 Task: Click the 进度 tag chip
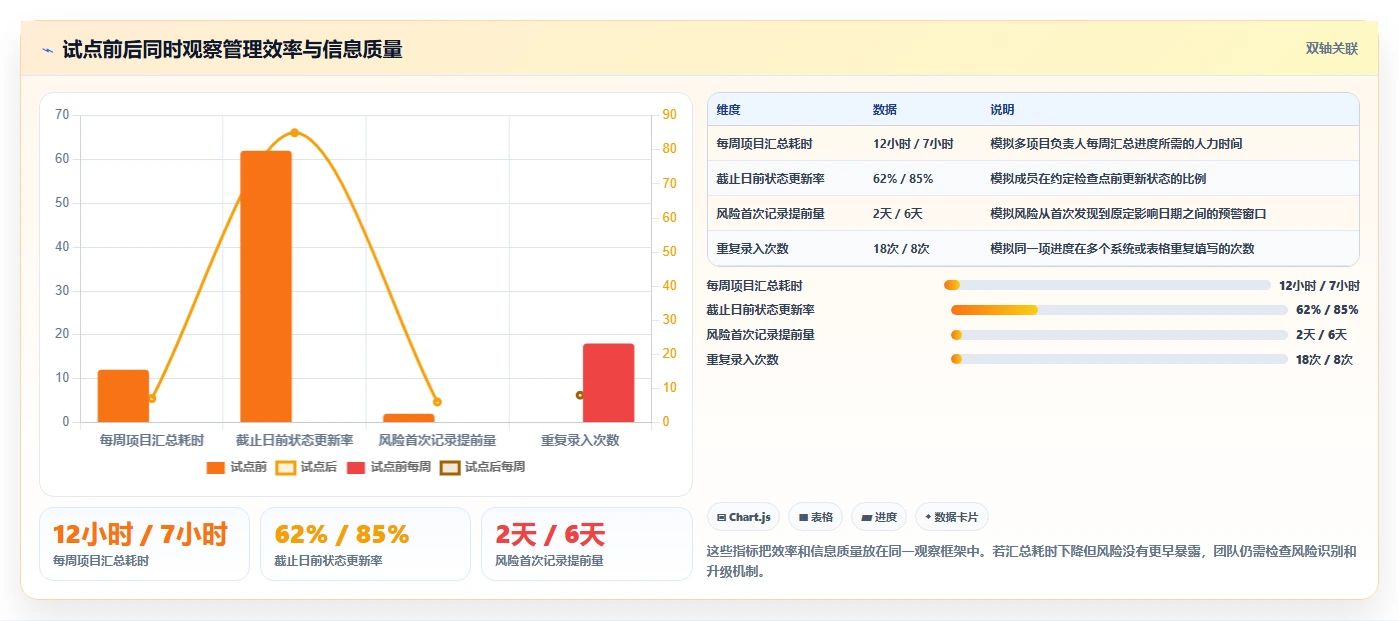tap(879, 517)
